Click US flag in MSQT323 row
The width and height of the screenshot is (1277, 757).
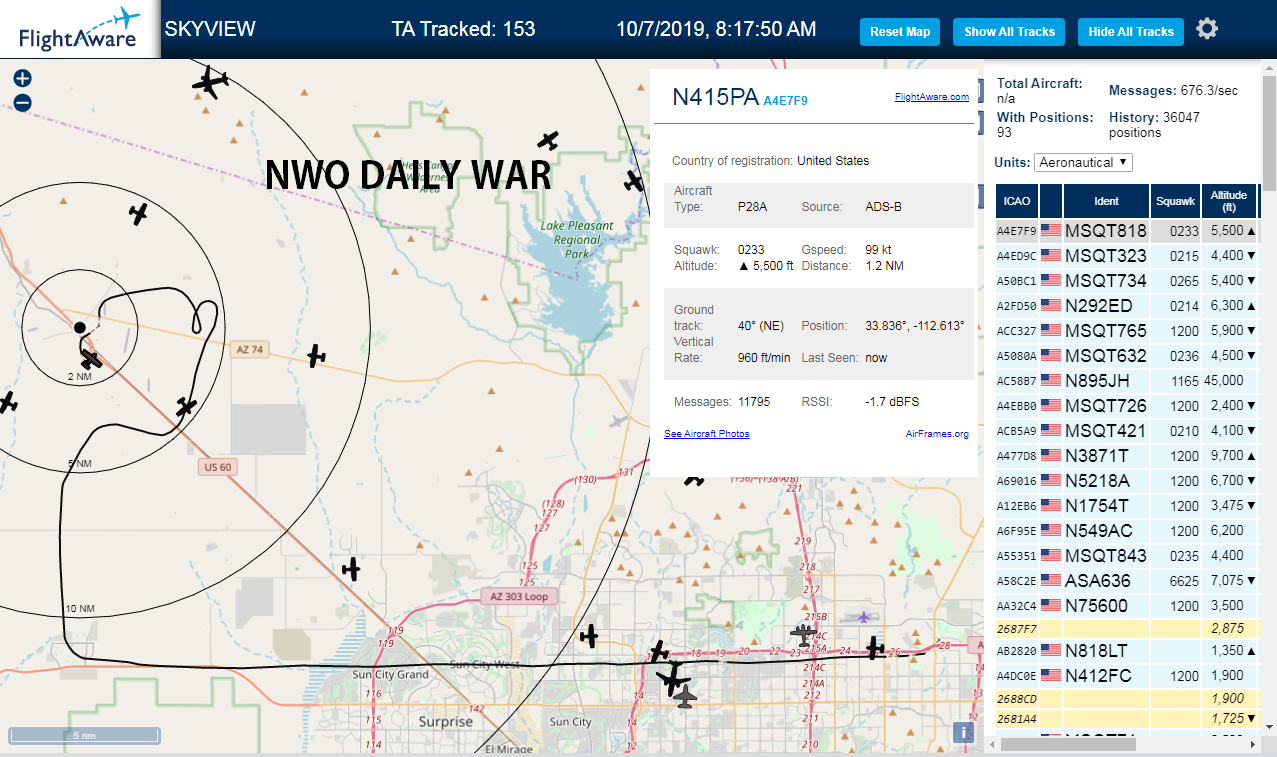[x=1051, y=255]
